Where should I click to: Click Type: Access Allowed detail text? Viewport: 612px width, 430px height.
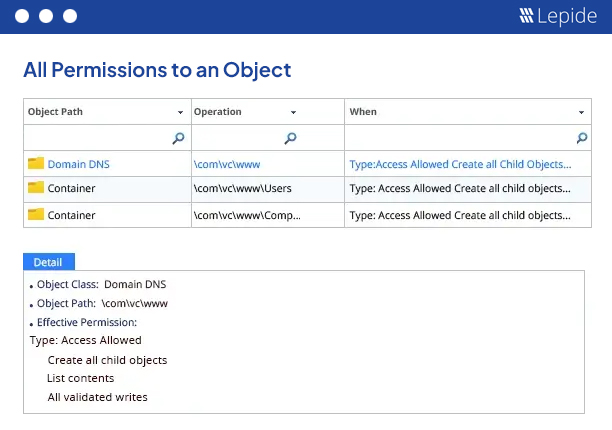[85, 340]
